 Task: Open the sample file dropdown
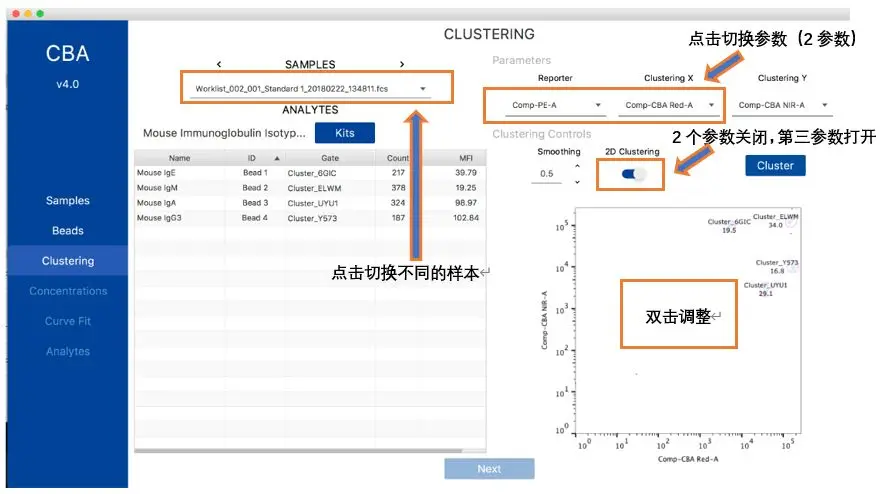(316, 89)
